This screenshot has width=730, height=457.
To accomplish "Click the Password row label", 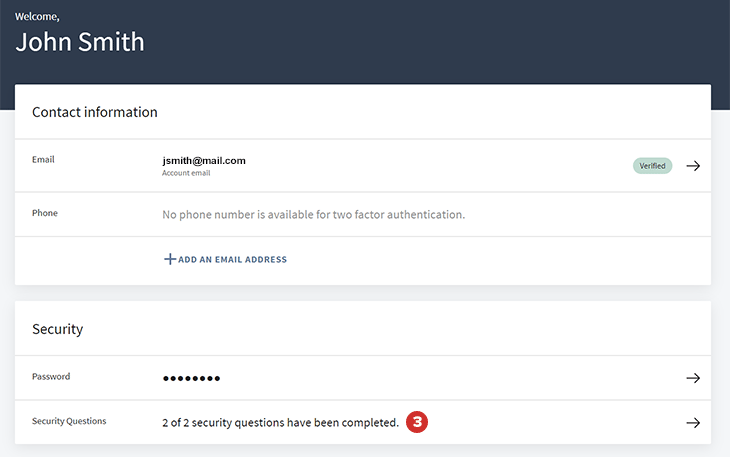I will (x=51, y=377).
